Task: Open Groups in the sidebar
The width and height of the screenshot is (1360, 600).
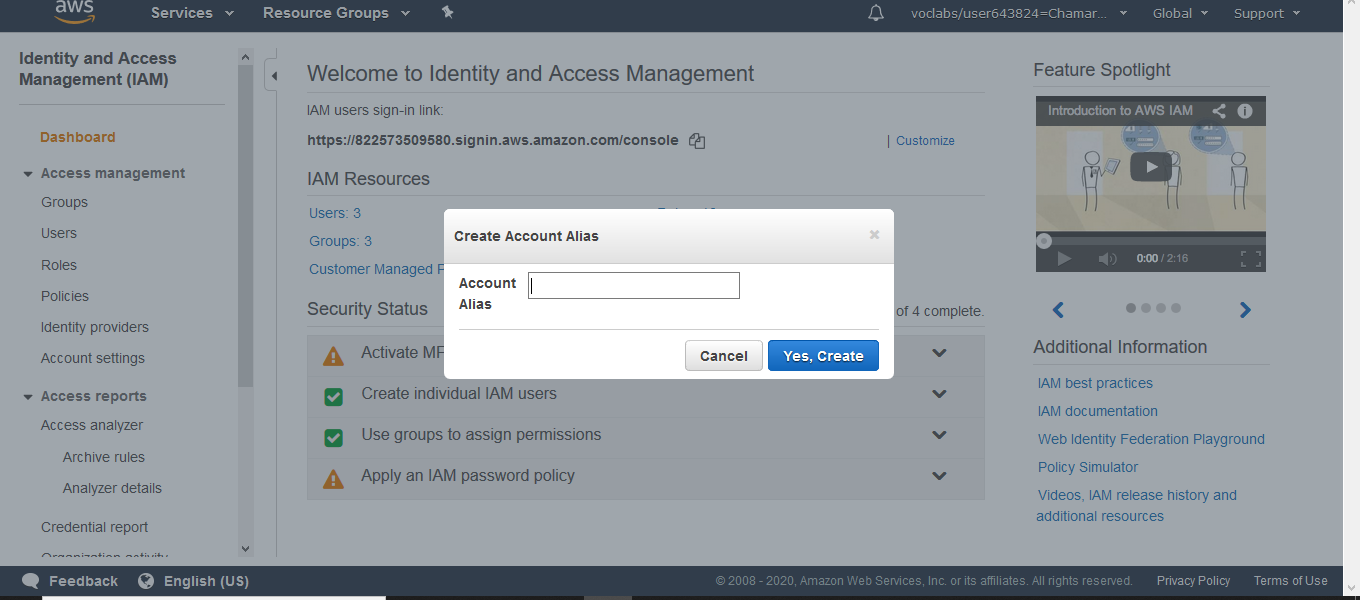Action: 64,202
